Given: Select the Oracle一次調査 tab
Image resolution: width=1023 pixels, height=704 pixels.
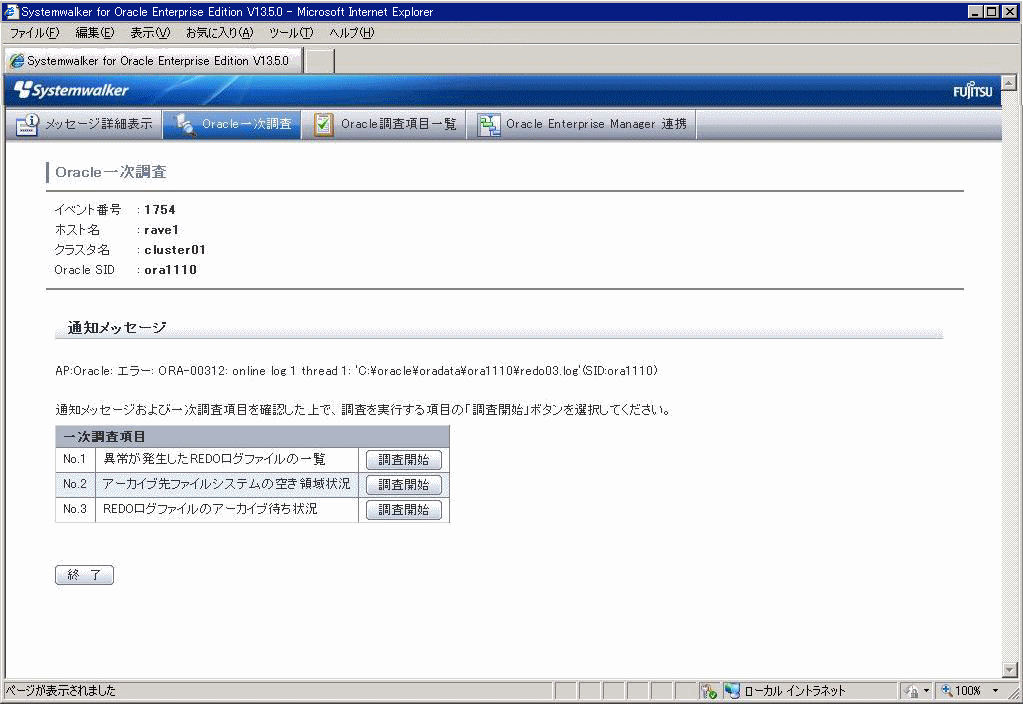Looking at the screenshot, I should [x=232, y=124].
